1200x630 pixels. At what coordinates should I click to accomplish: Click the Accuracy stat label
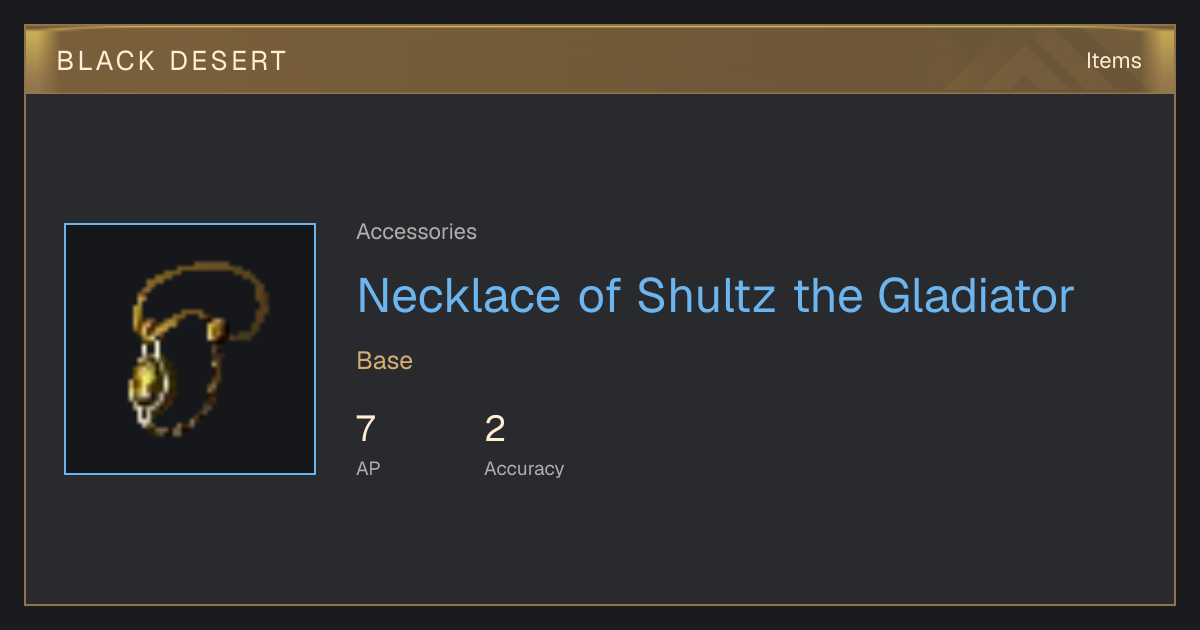pyautogui.click(x=524, y=469)
